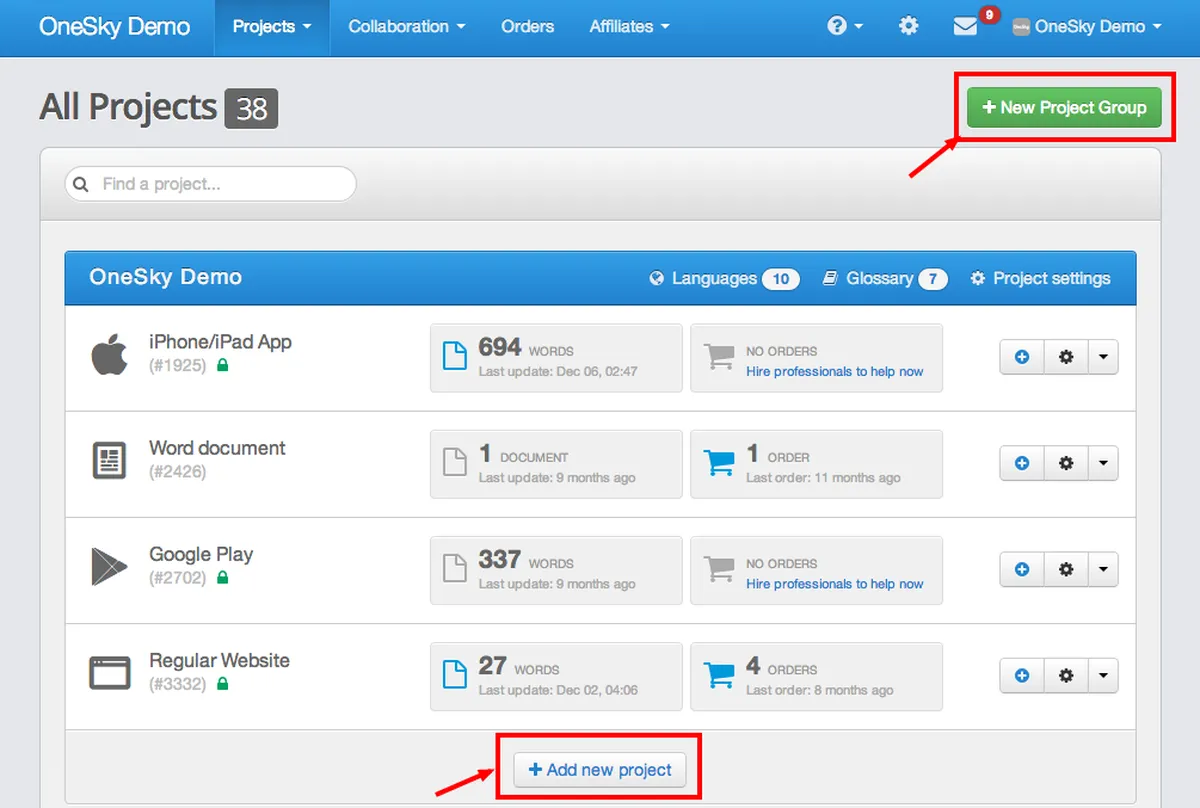The height and width of the screenshot is (808, 1200).
Task: Click the file icon beside 337 words
Action: 455,569
